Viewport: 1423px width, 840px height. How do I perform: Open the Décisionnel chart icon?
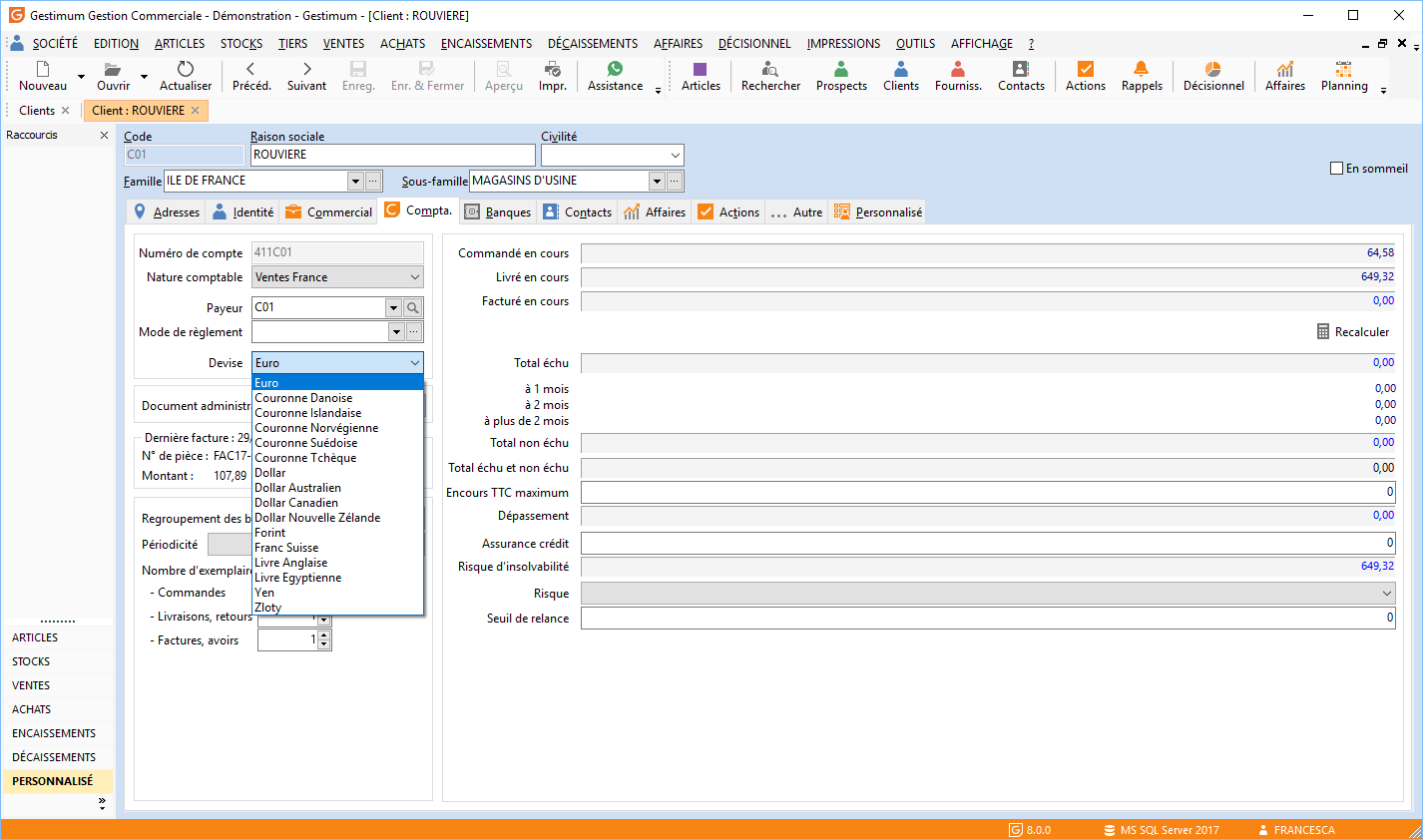click(1213, 69)
